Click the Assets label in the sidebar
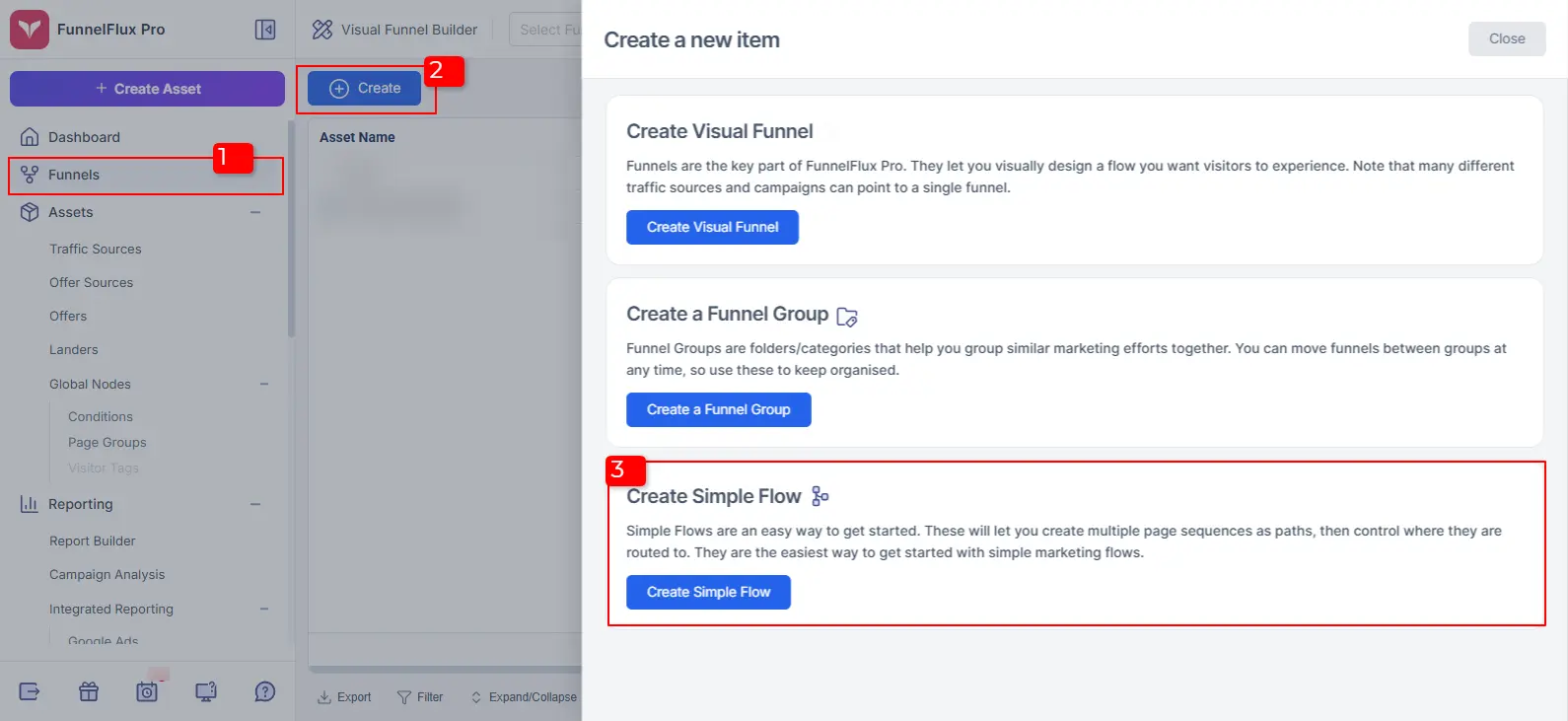The height and width of the screenshot is (721, 1568). coord(71,212)
